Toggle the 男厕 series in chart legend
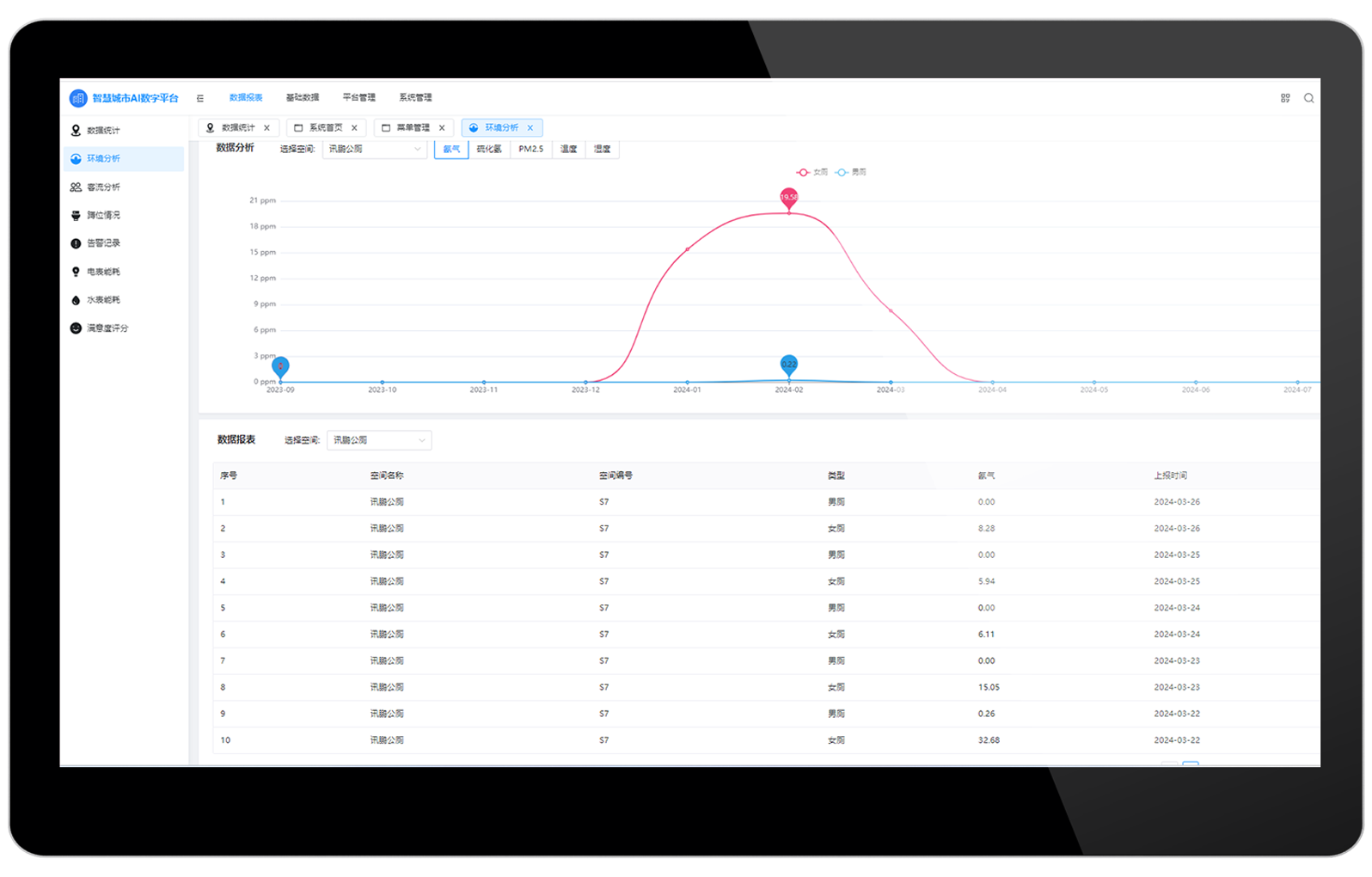 pyautogui.click(x=851, y=173)
